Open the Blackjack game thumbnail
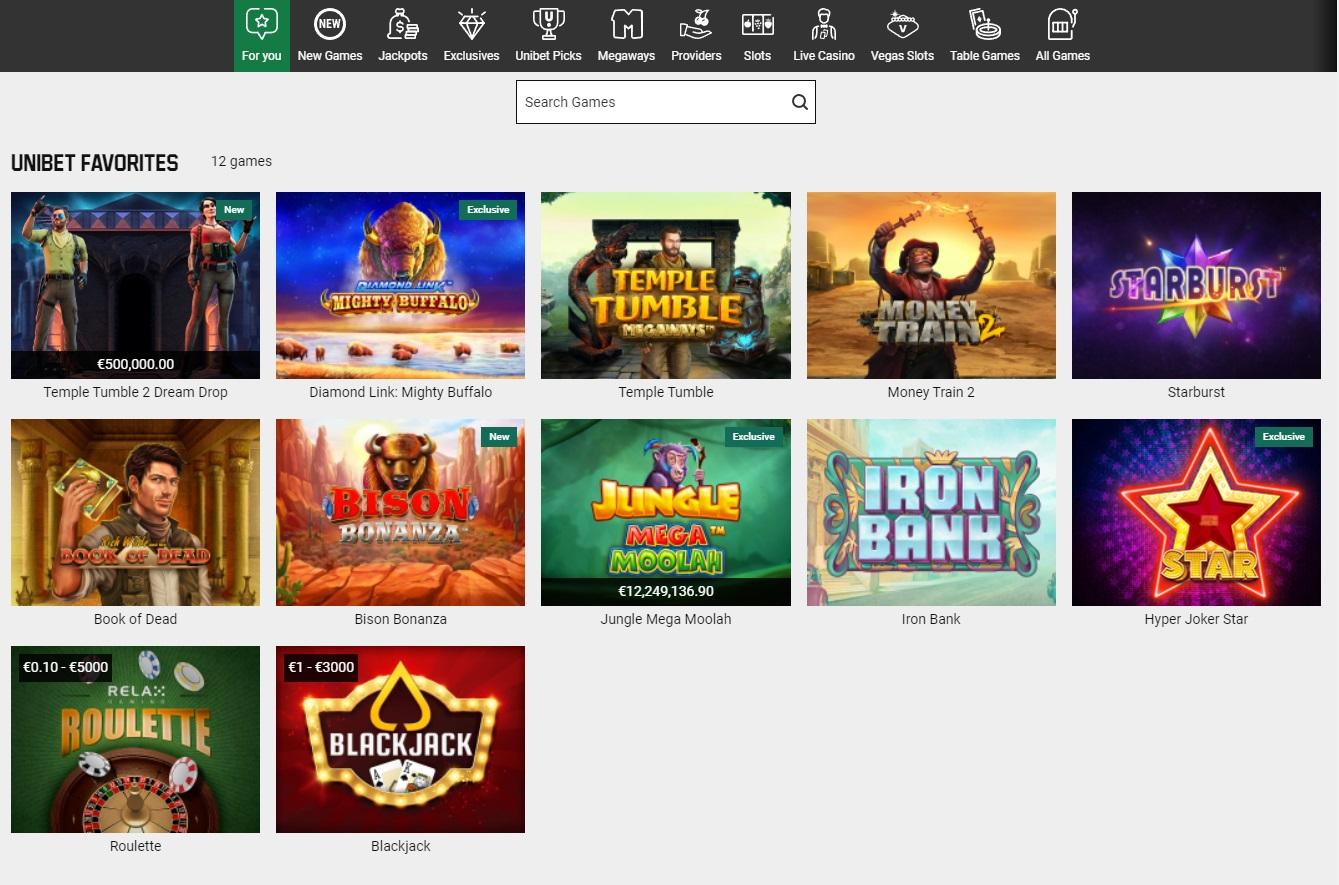 (400, 739)
